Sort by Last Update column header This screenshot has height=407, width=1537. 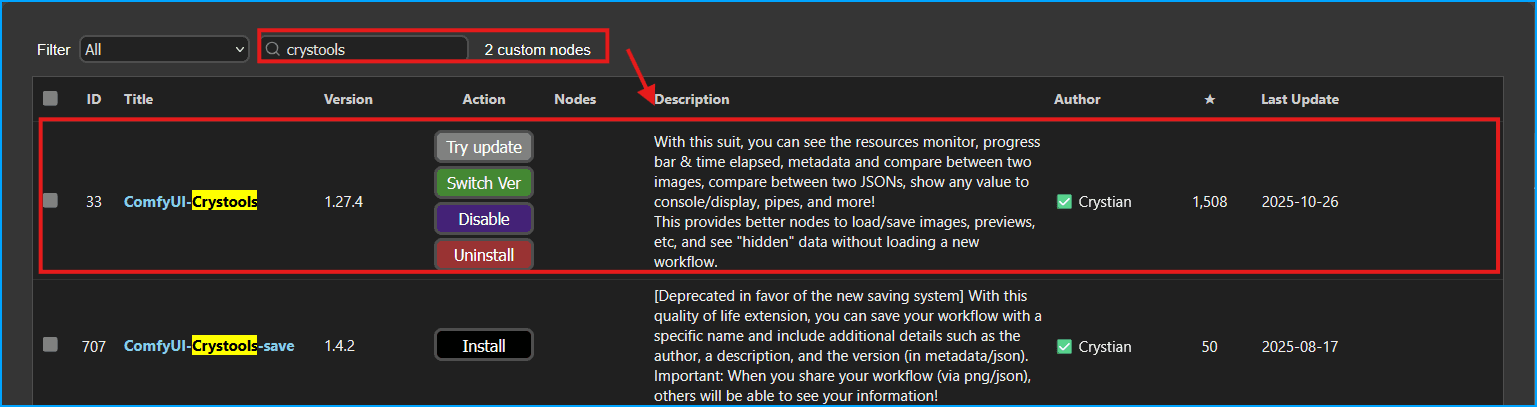pyautogui.click(x=1299, y=99)
